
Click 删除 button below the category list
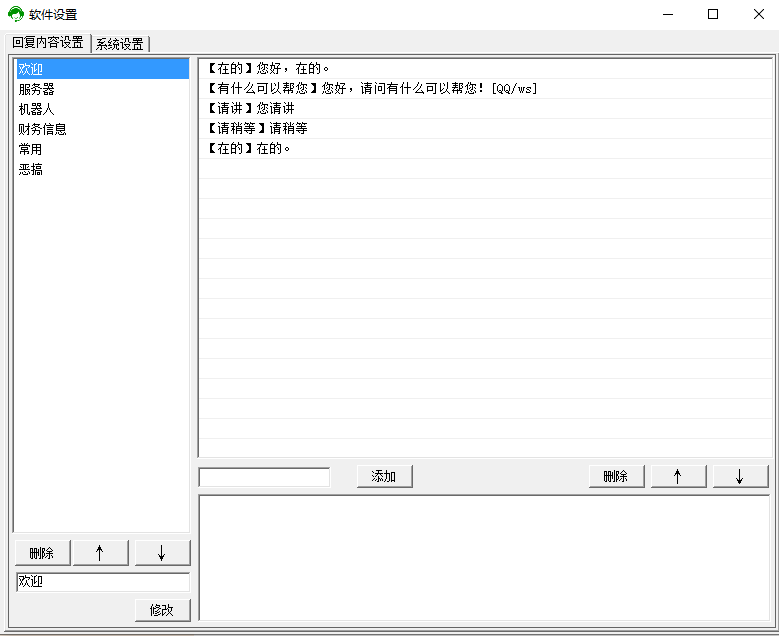point(42,553)
